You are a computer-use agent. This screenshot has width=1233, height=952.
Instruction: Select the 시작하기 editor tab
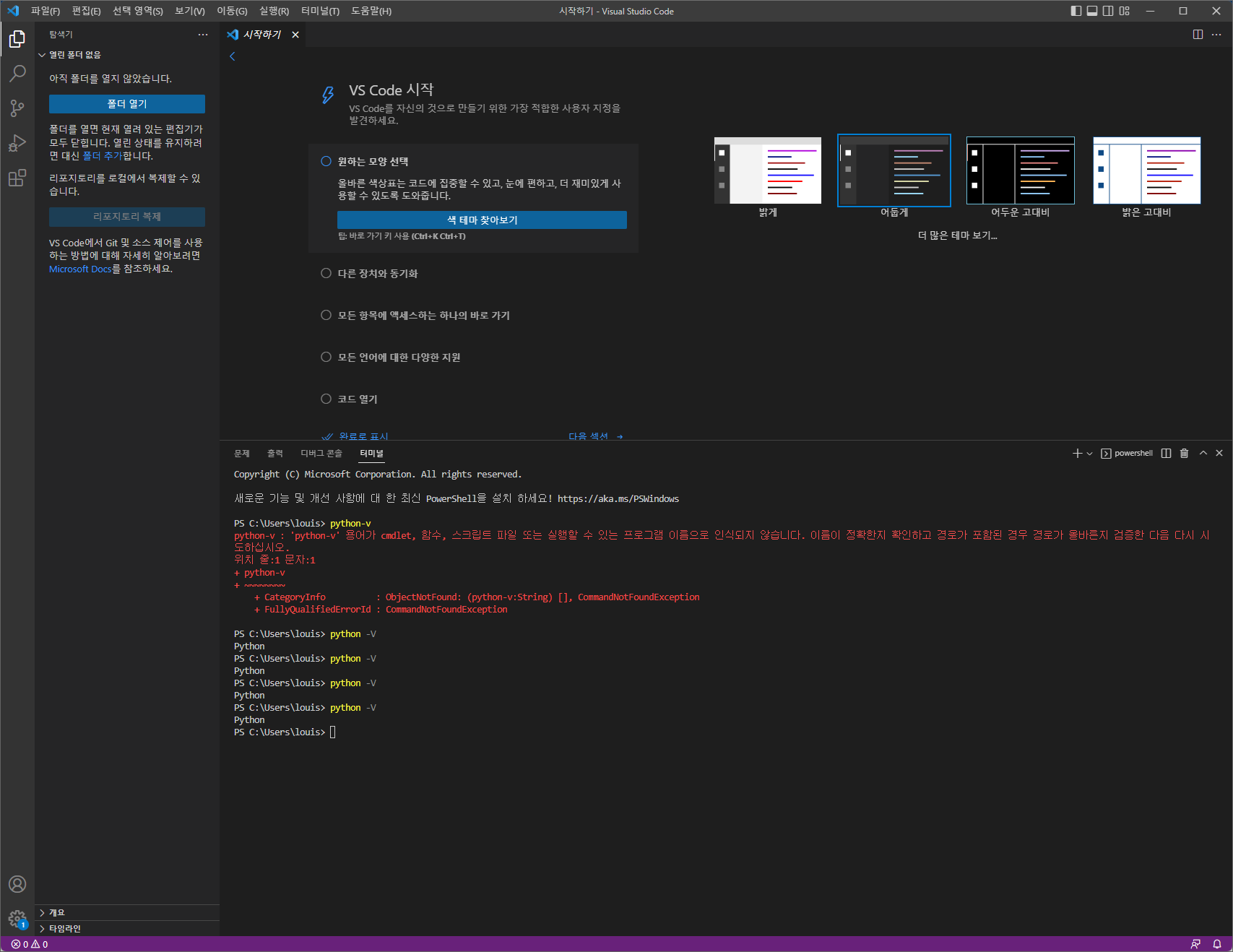(263, 35)
